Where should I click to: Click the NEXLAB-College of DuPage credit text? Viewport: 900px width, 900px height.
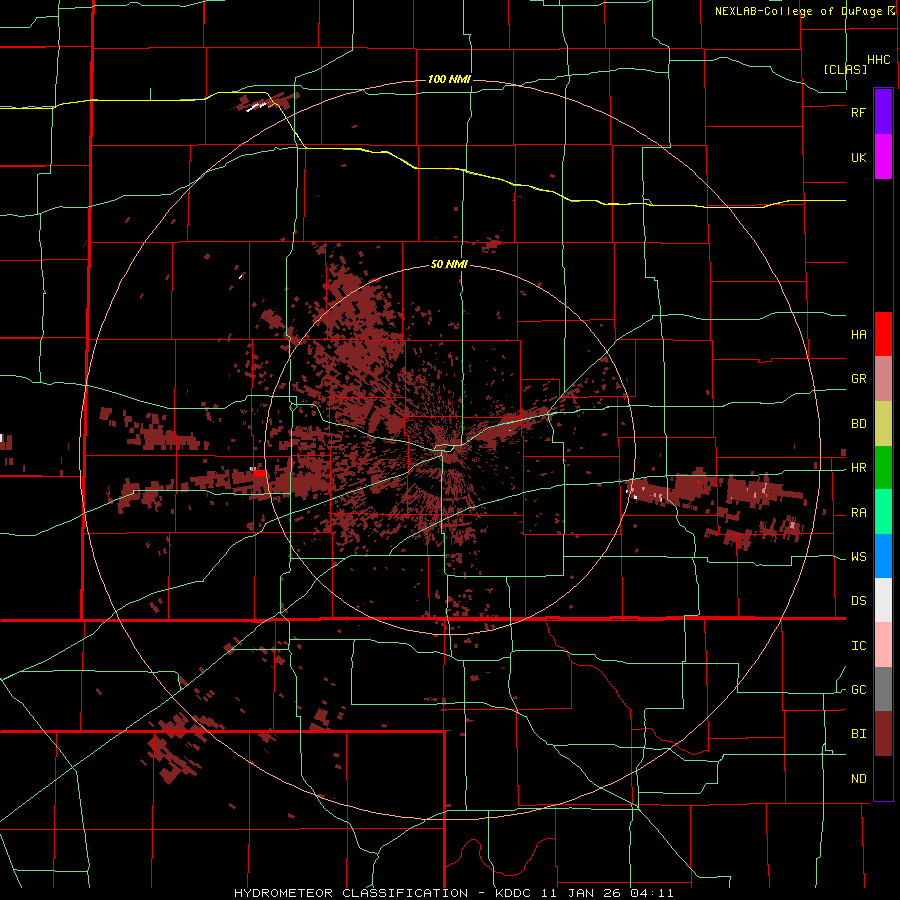point(798,11)
